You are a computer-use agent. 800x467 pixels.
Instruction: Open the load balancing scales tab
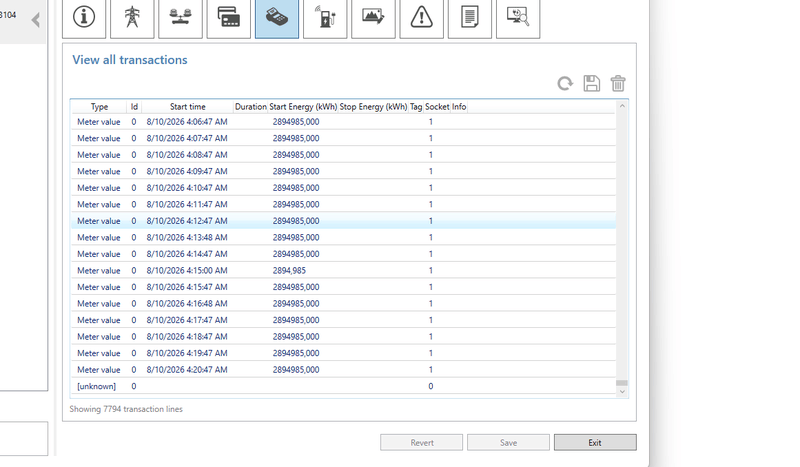[180, 18]
